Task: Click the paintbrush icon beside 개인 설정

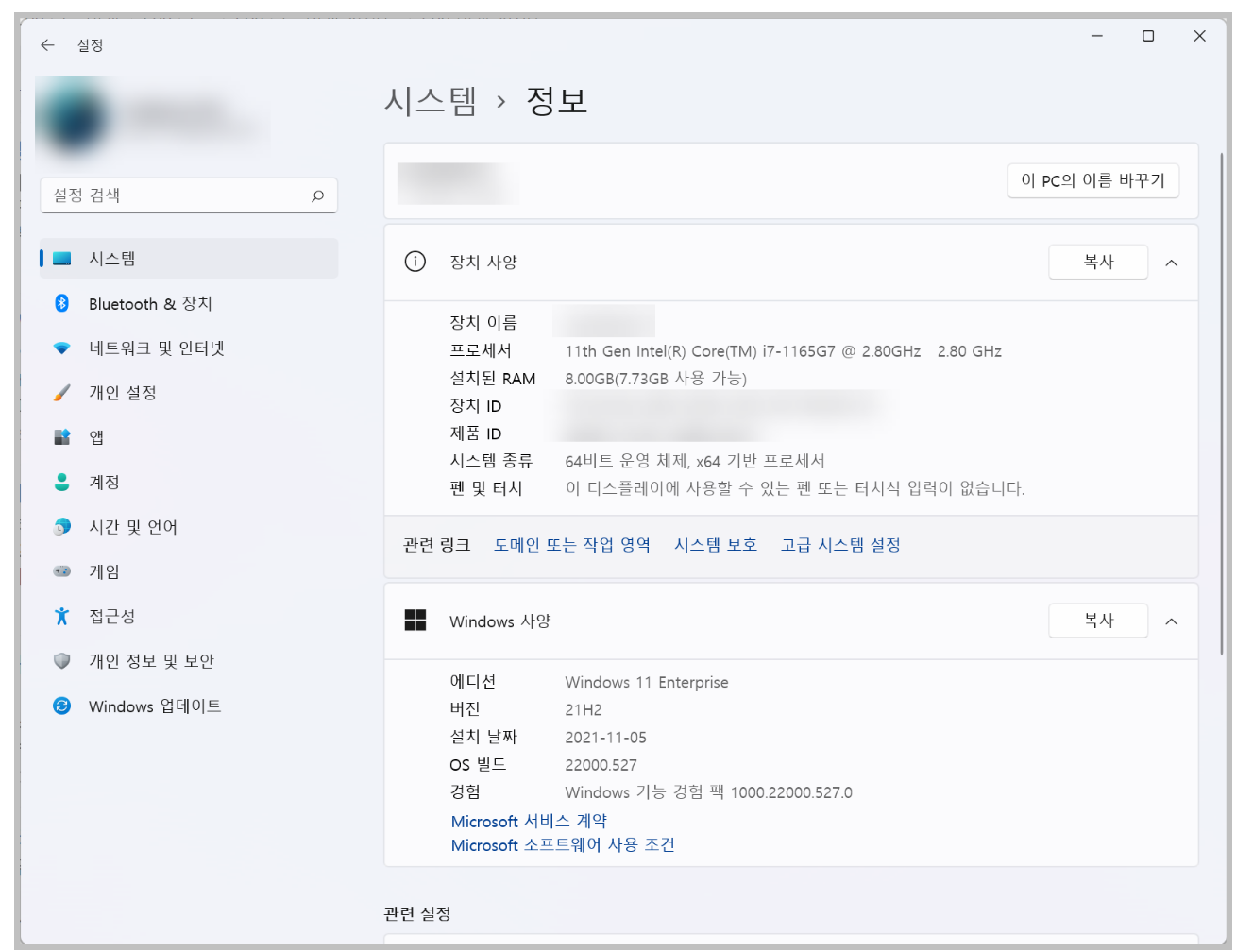Action: [x=62, y=393]
